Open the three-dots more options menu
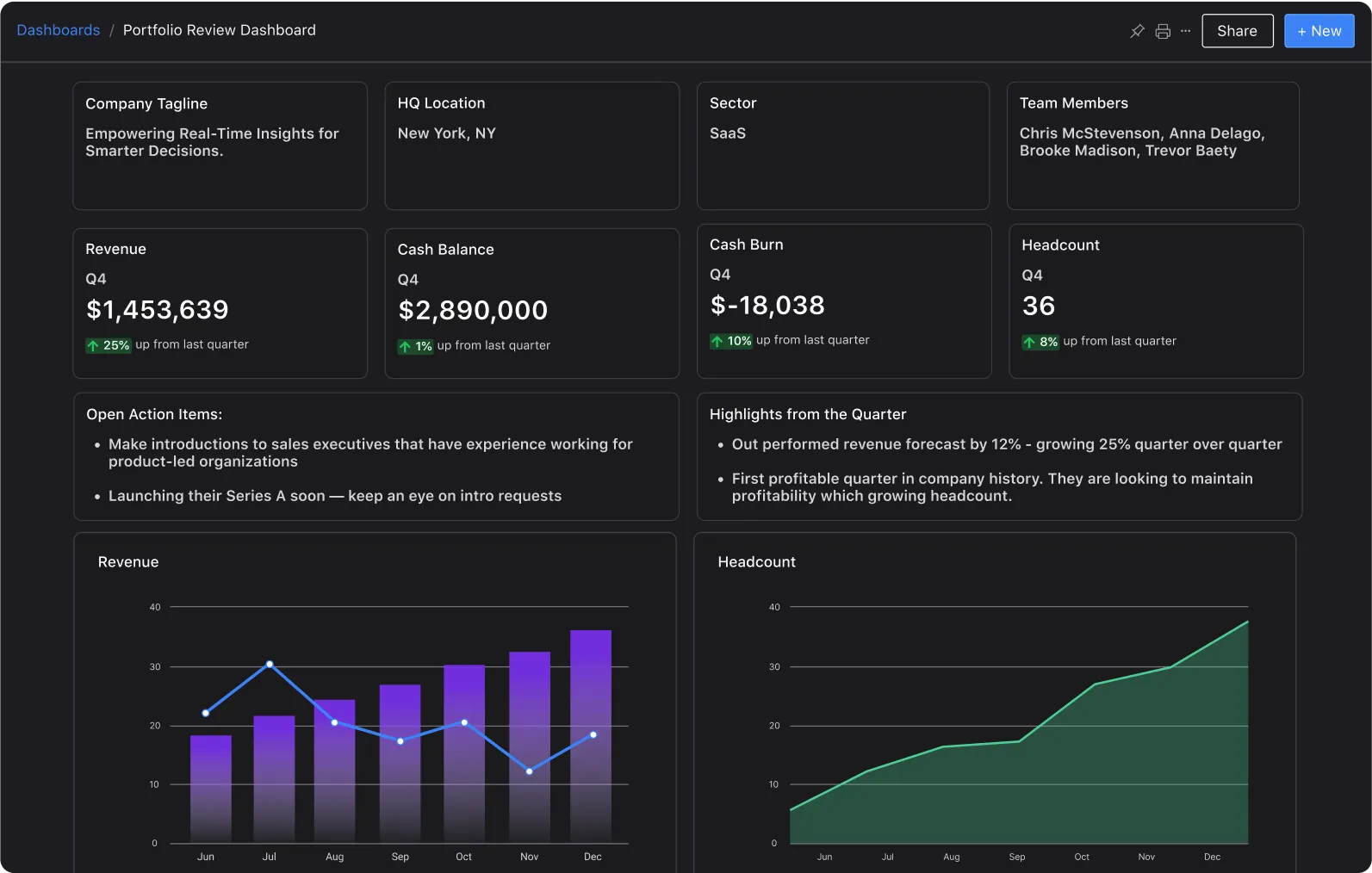Image resolution: width=1372 pixels, height=873 pixels. point(1186,31)
